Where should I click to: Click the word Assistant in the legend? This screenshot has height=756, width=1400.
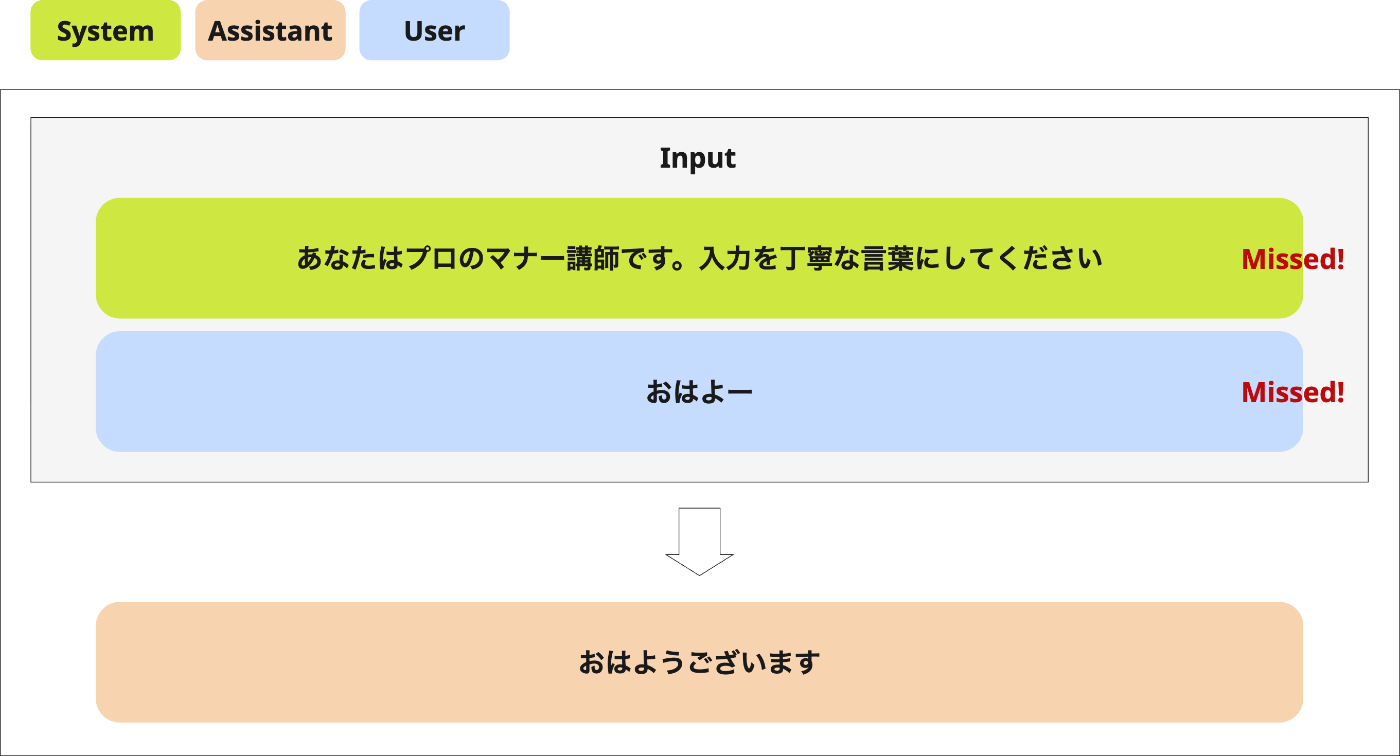tap(270, 31)
